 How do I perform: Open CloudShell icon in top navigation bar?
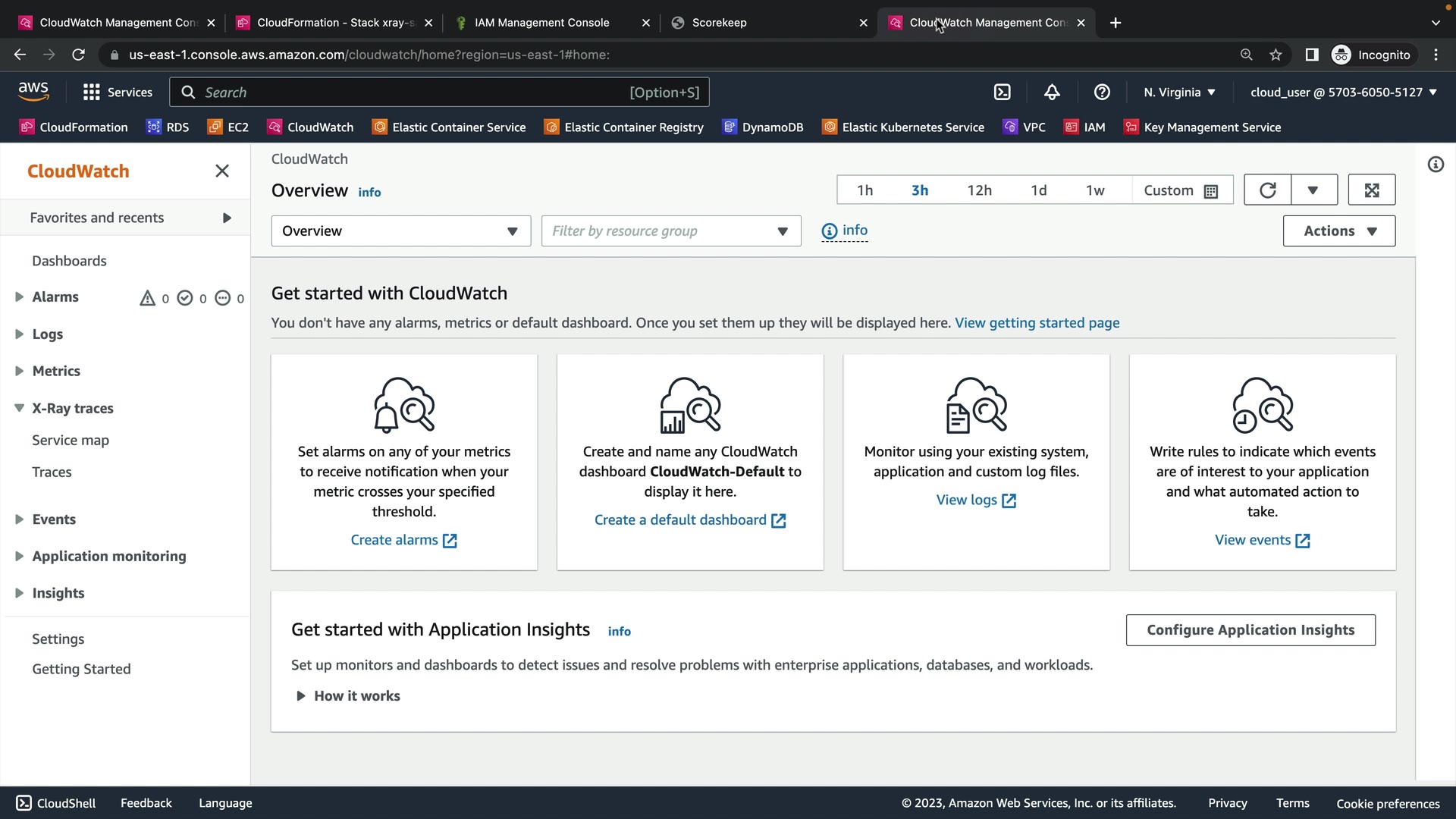pos(1002,93)
